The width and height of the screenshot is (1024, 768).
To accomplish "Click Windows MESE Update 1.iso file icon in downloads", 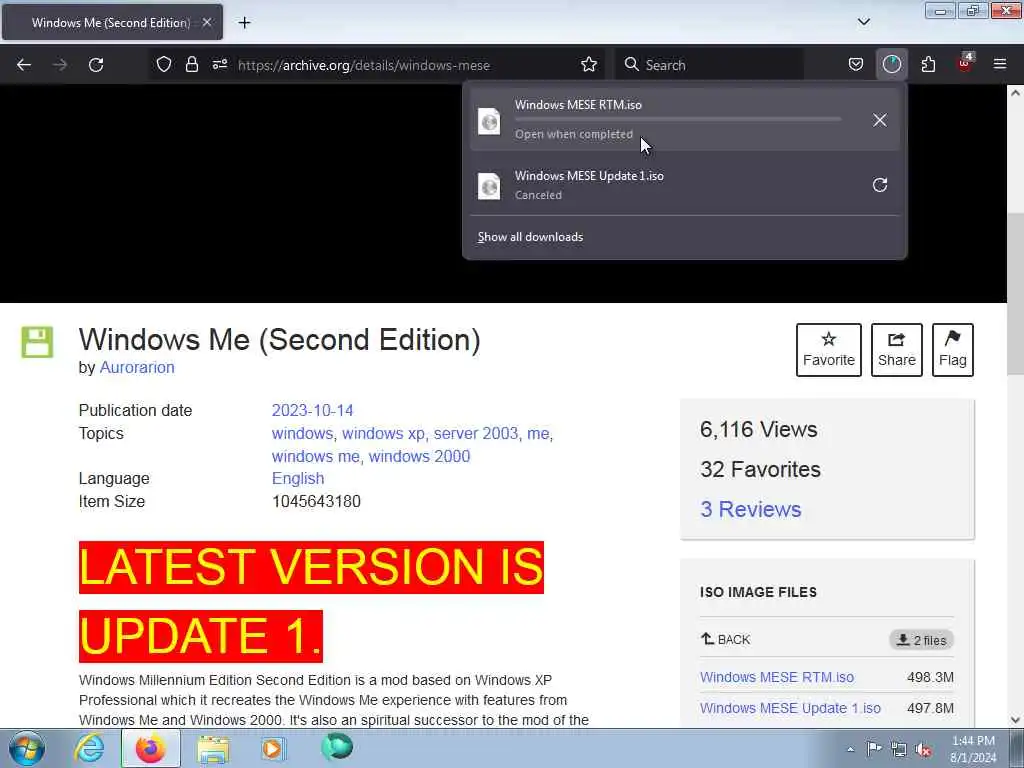I will click(x=489, y=186).
